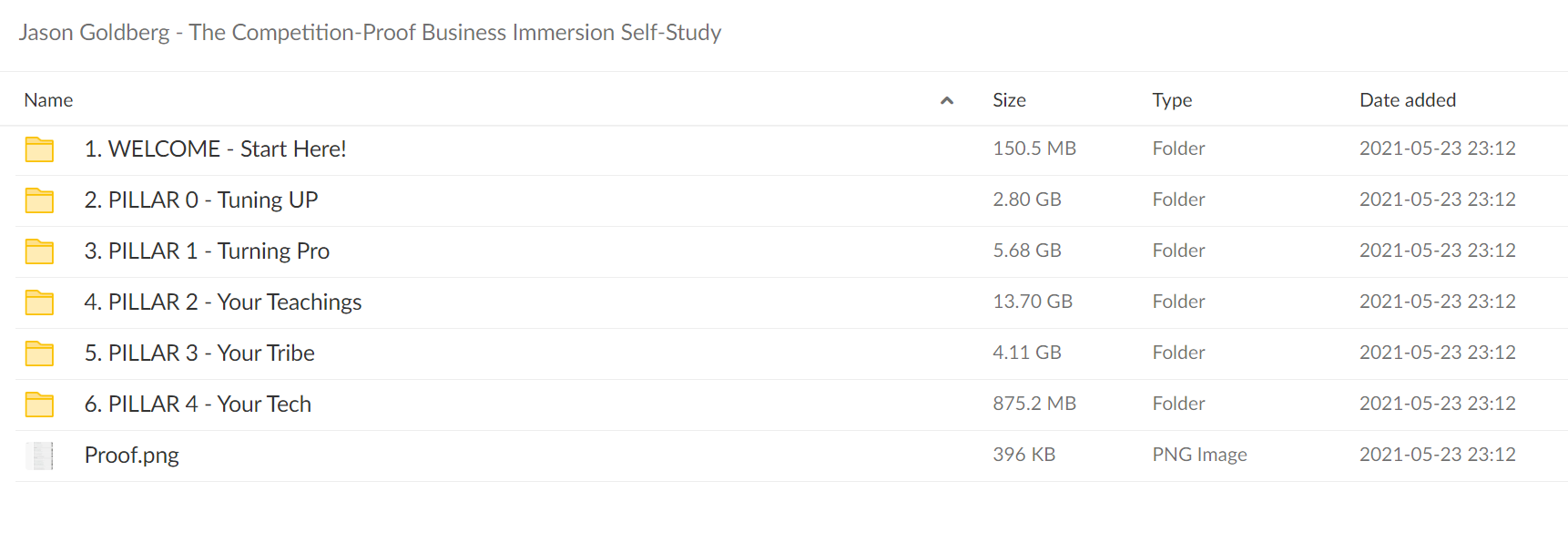The width and height of the screenshot is (1568, 543).
Task: Open the '6. PILLAR 4 - Your Tech' link
Action: coord(198,404)
